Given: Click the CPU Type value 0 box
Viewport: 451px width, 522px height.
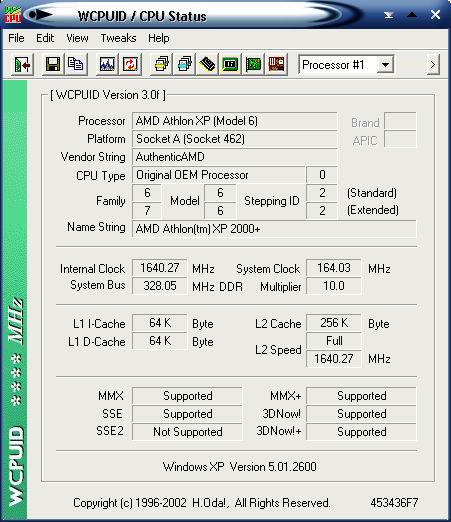Looking at the screenshot, I should (321, 175).
